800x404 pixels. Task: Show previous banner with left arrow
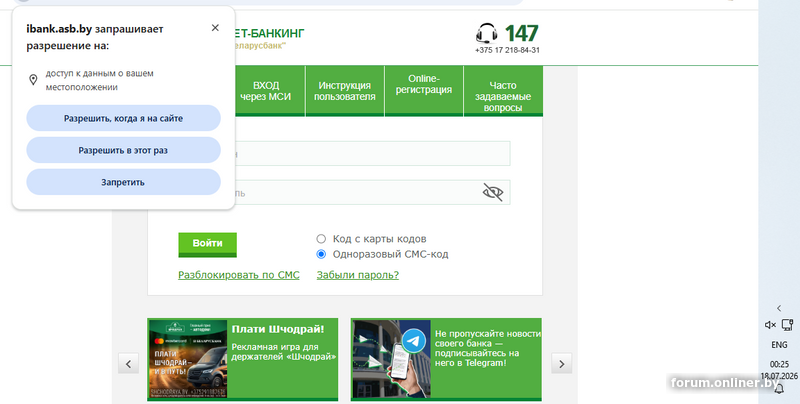129,364
